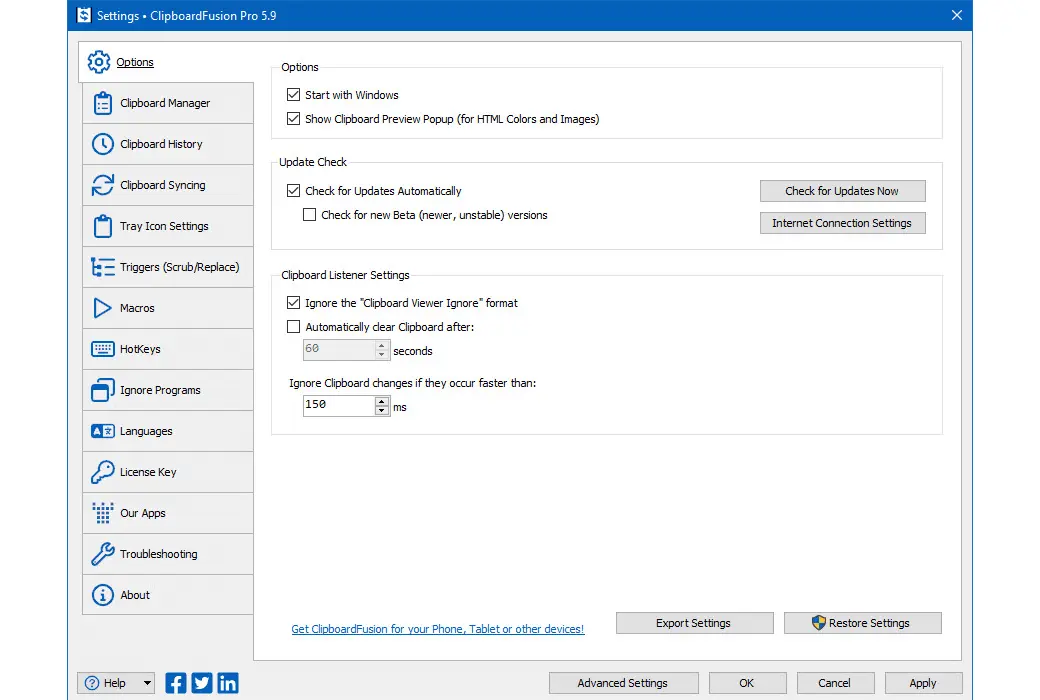Click the HotKeys keyboard icon
Screen dimensions: 1040x700
pos(103,349)
